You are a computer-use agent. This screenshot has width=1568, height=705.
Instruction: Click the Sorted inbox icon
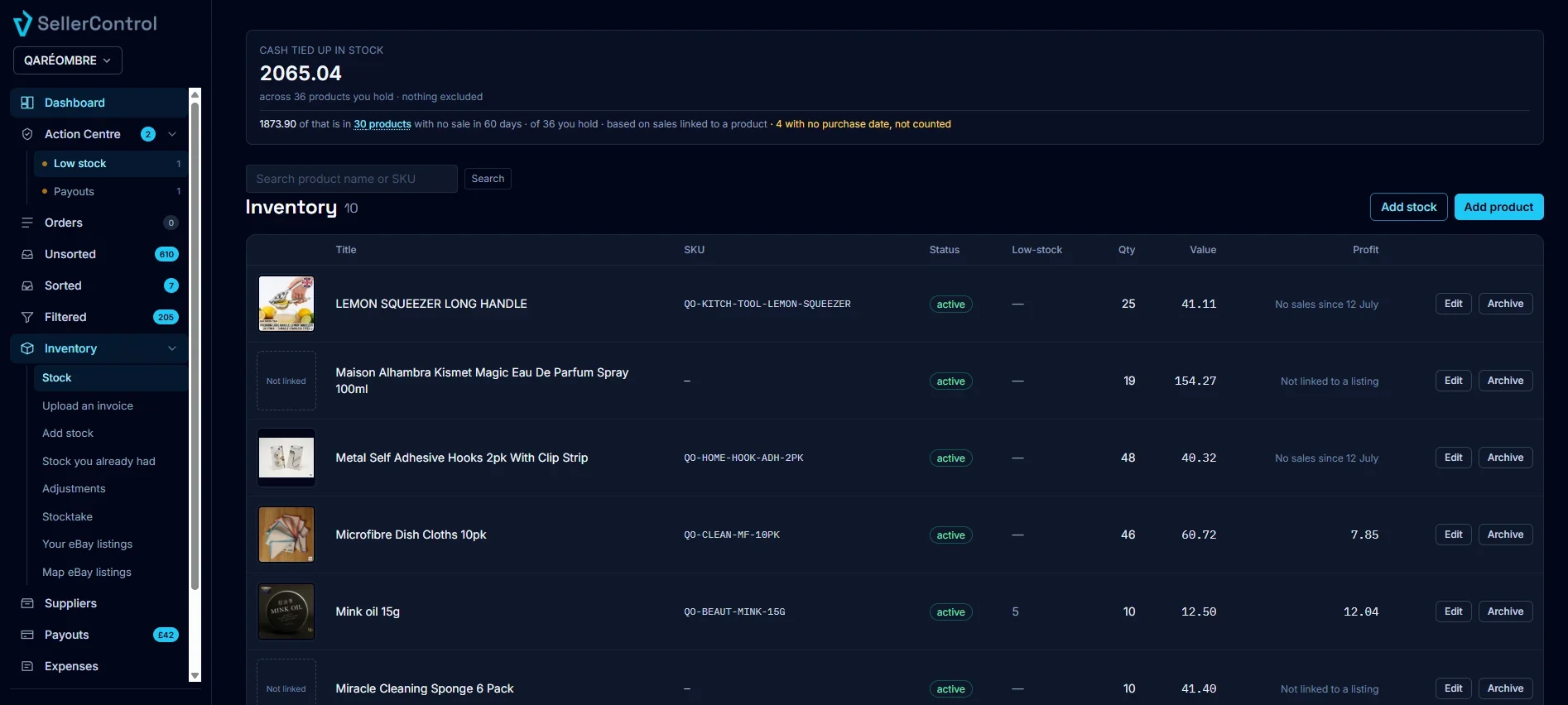click(27, 285)
